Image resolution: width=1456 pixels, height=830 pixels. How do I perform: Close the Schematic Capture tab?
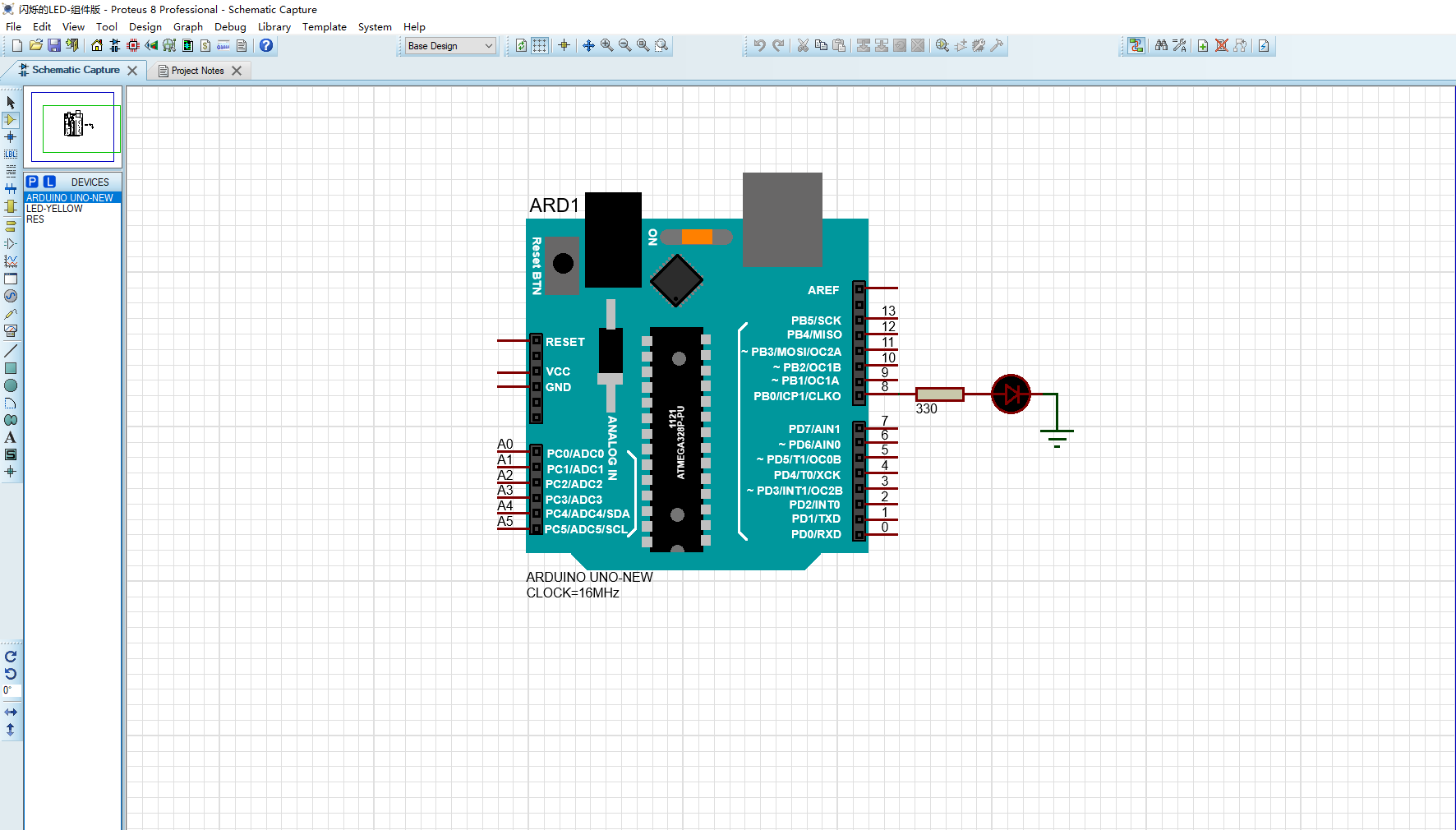click(132, 71)
